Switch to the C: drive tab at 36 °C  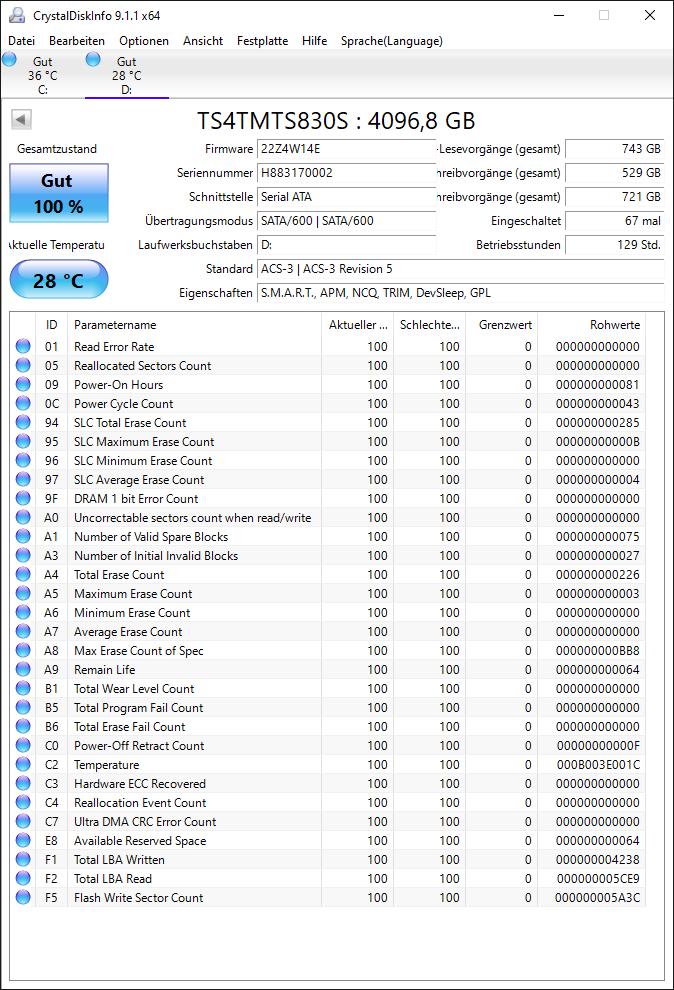tap(42, 75)
